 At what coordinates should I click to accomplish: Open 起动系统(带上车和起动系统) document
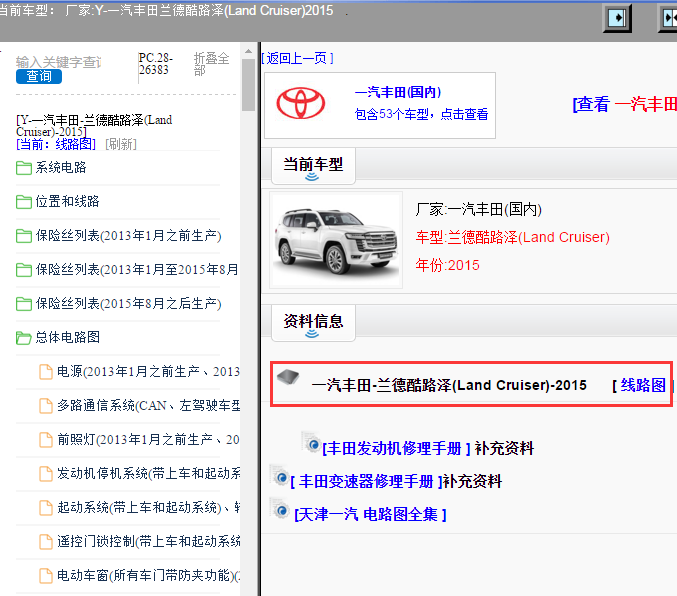[149, 507]
